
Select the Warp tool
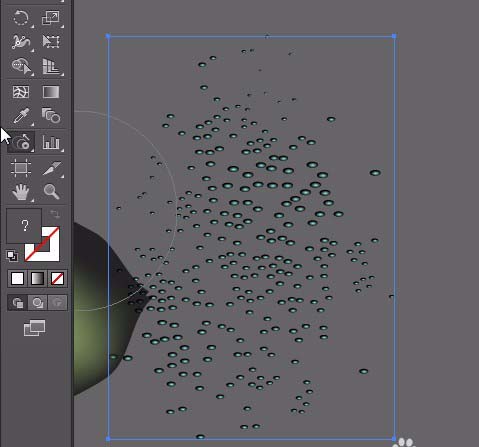(x=21, y=42)
